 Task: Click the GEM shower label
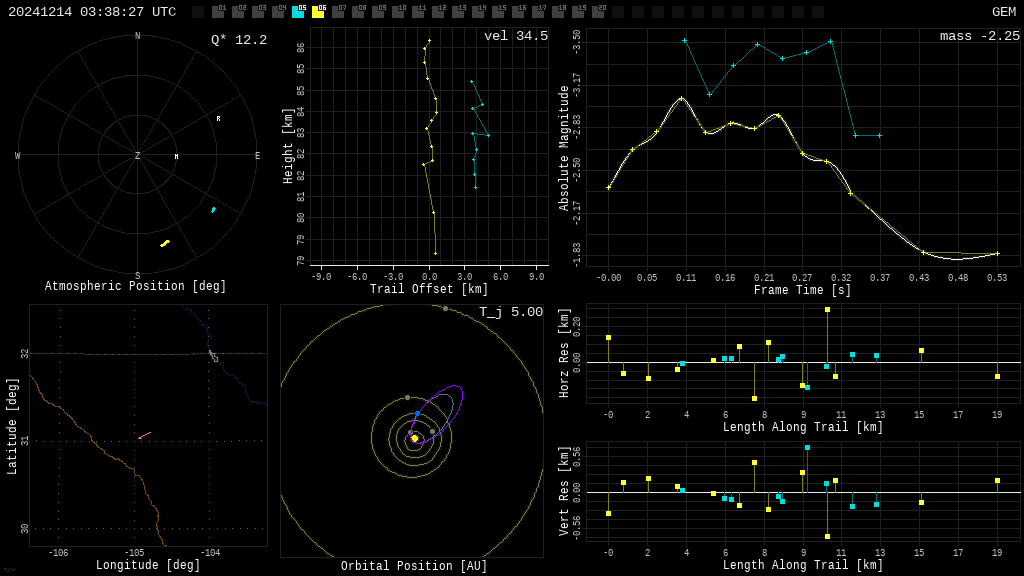point(1003,12)
